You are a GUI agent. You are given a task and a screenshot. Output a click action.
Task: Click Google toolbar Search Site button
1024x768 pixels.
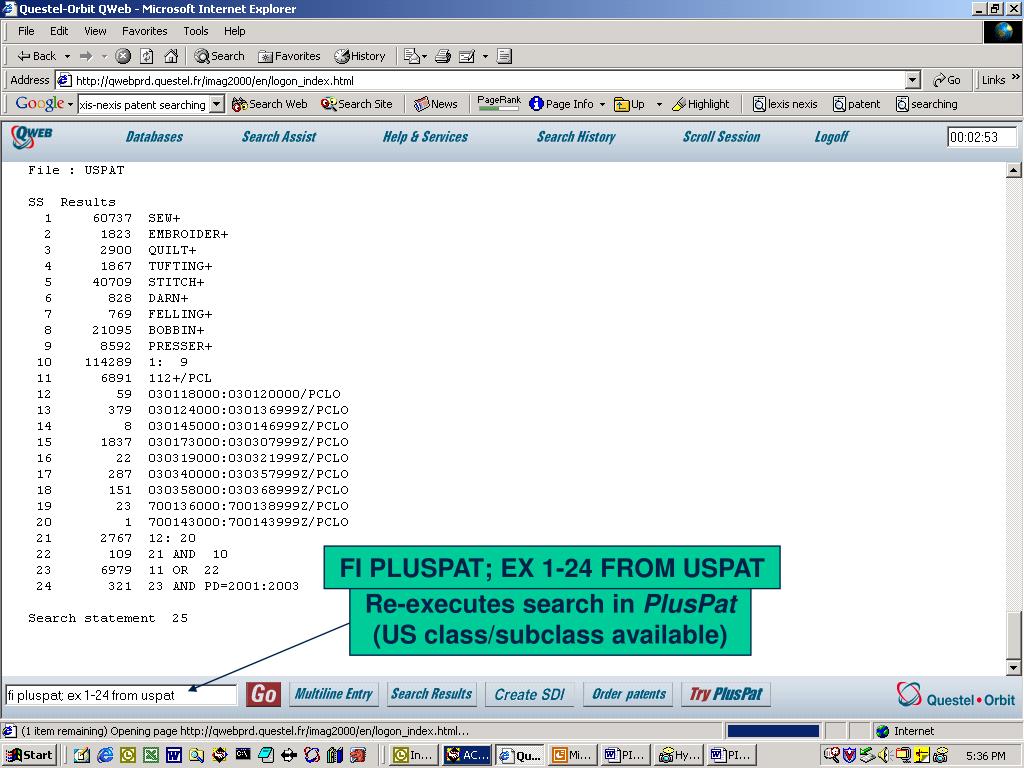(357, 104)
